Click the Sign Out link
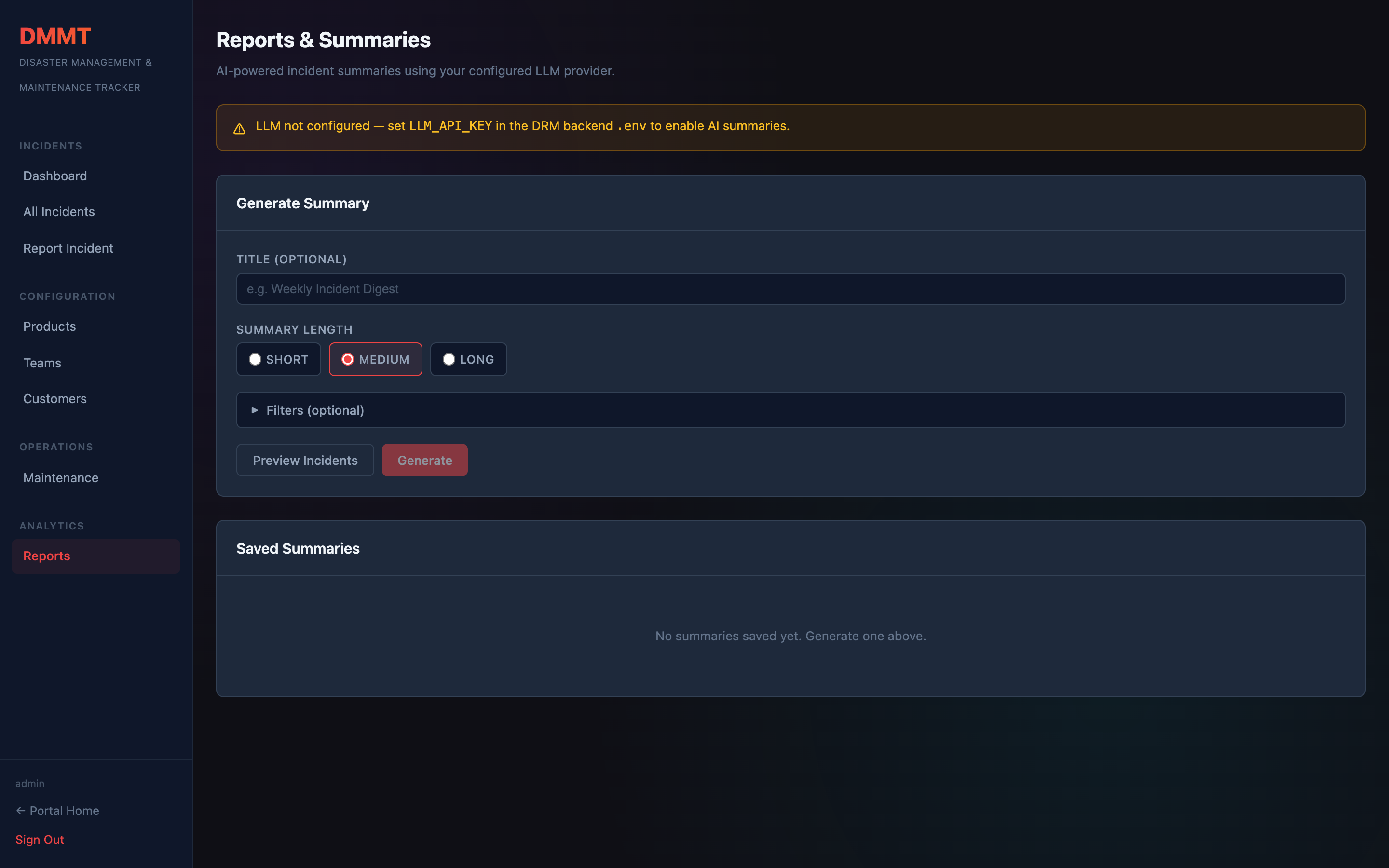The height and width of the screenshot is (868, 1389). pyautogui.click(x=40, y=839)
